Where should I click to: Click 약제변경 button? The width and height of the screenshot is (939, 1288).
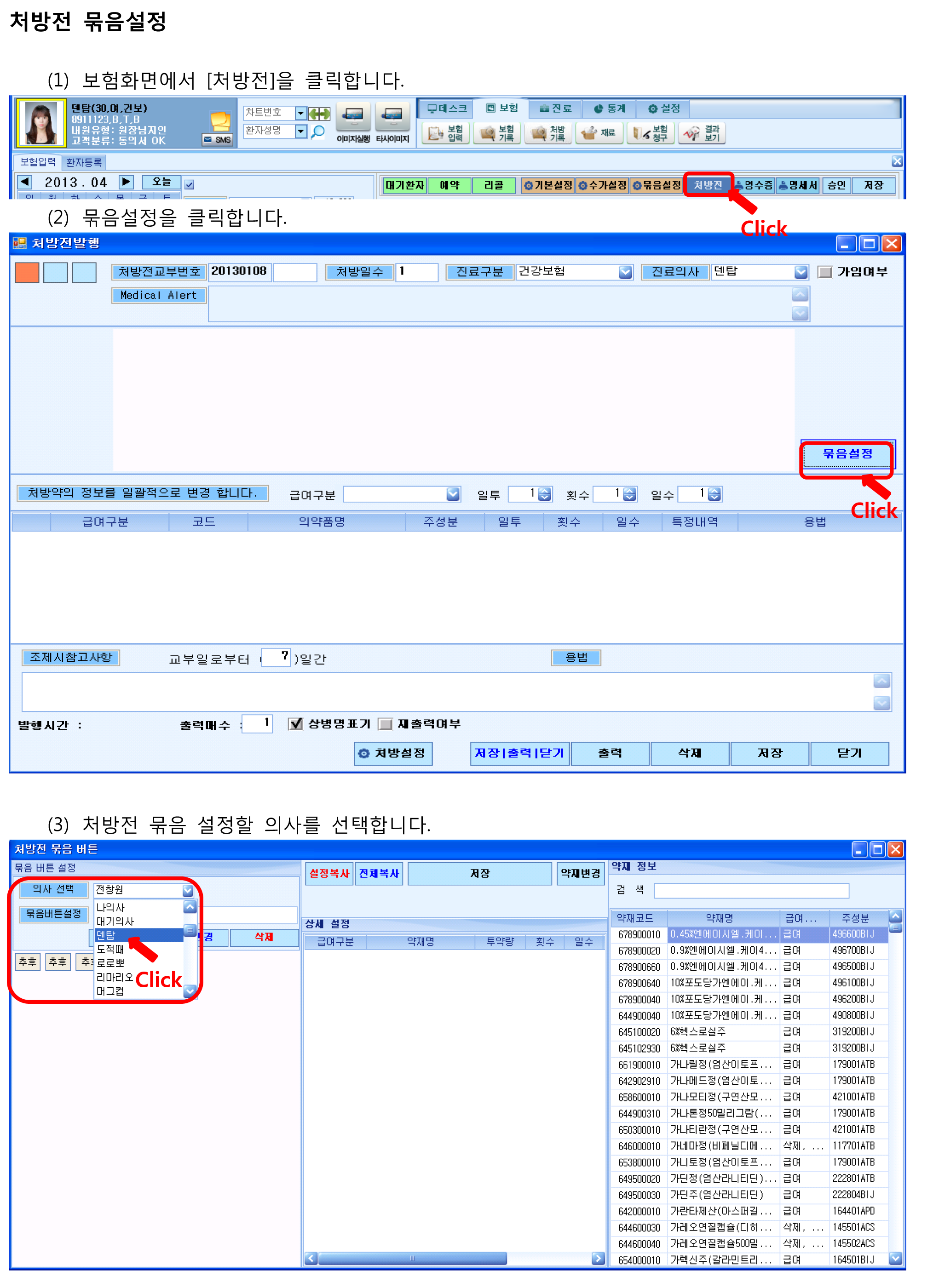click(x=580, y=873)
